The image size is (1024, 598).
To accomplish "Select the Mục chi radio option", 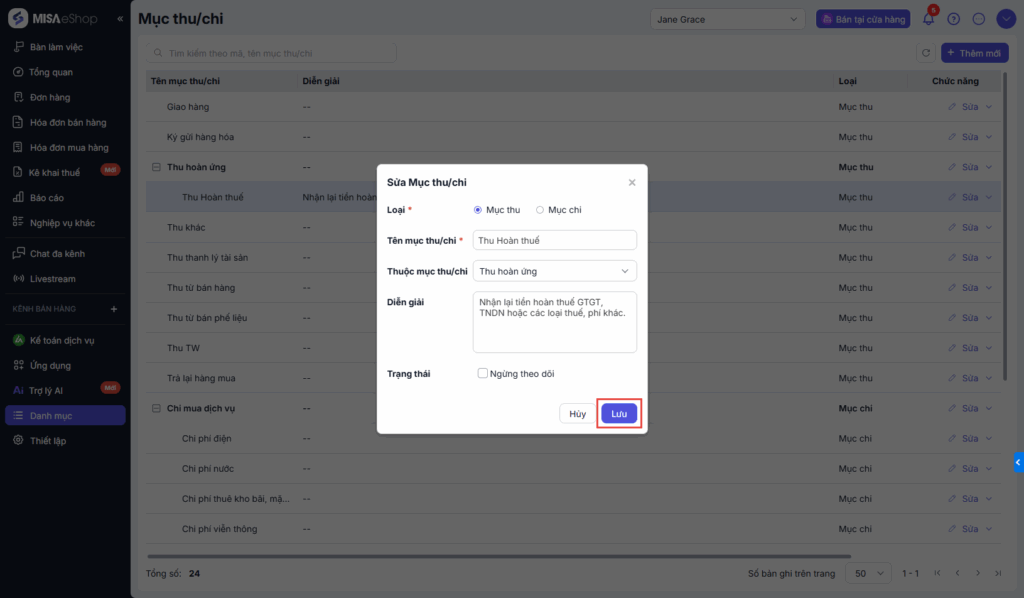I will click(539, 210).
